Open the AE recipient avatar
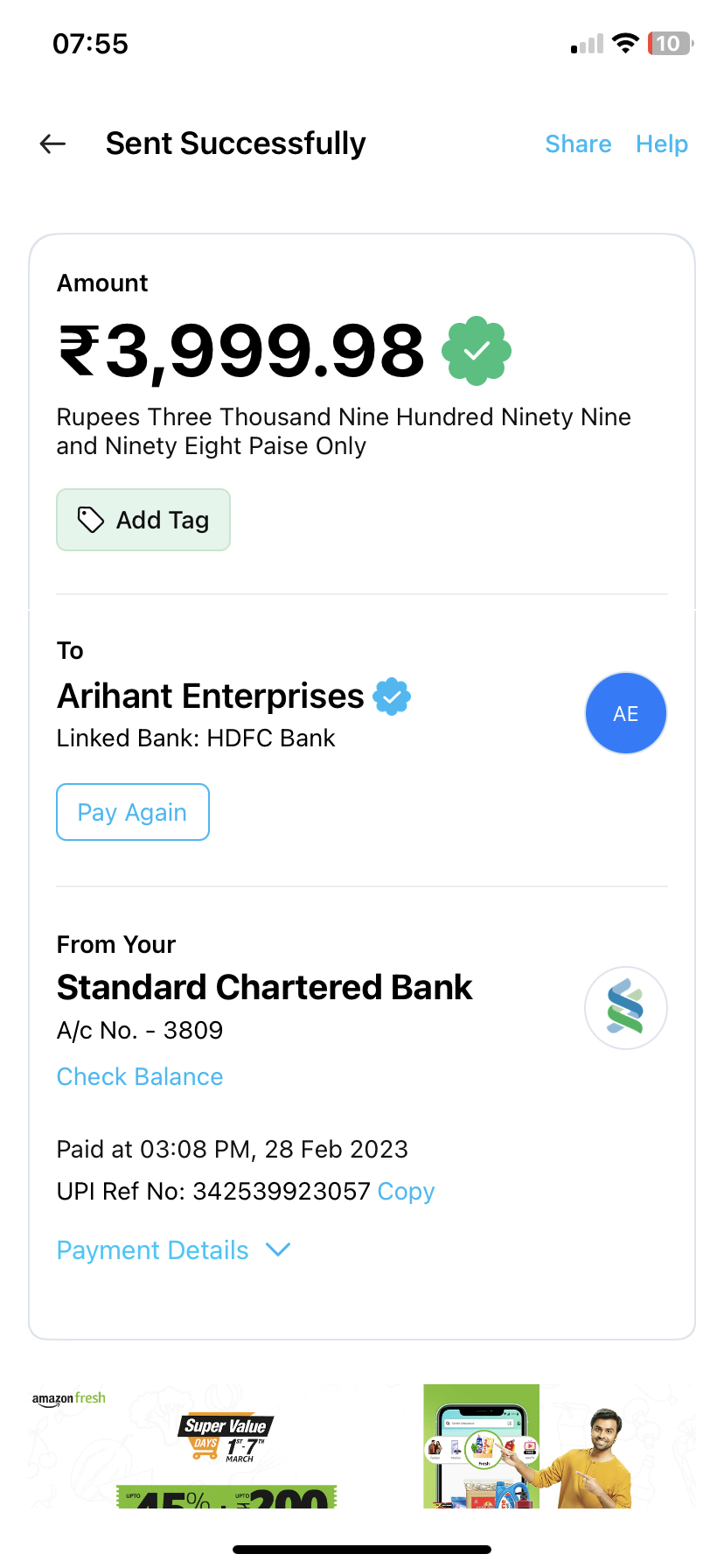724x1568 pixels. pos(625,713)
